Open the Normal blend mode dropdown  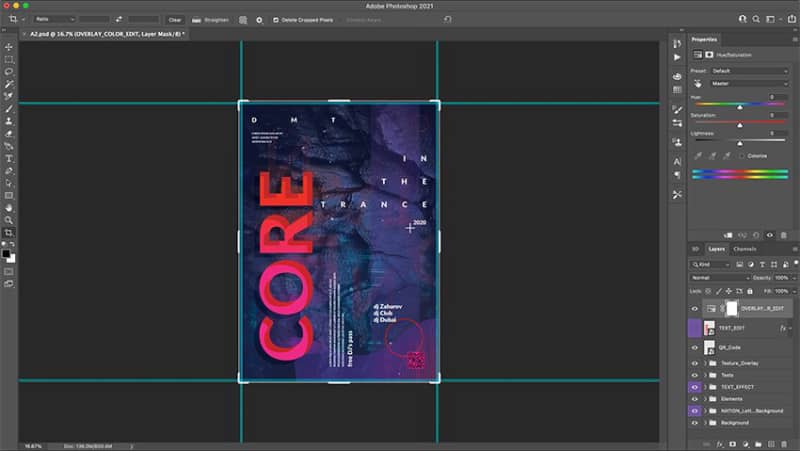coord(720,278)
